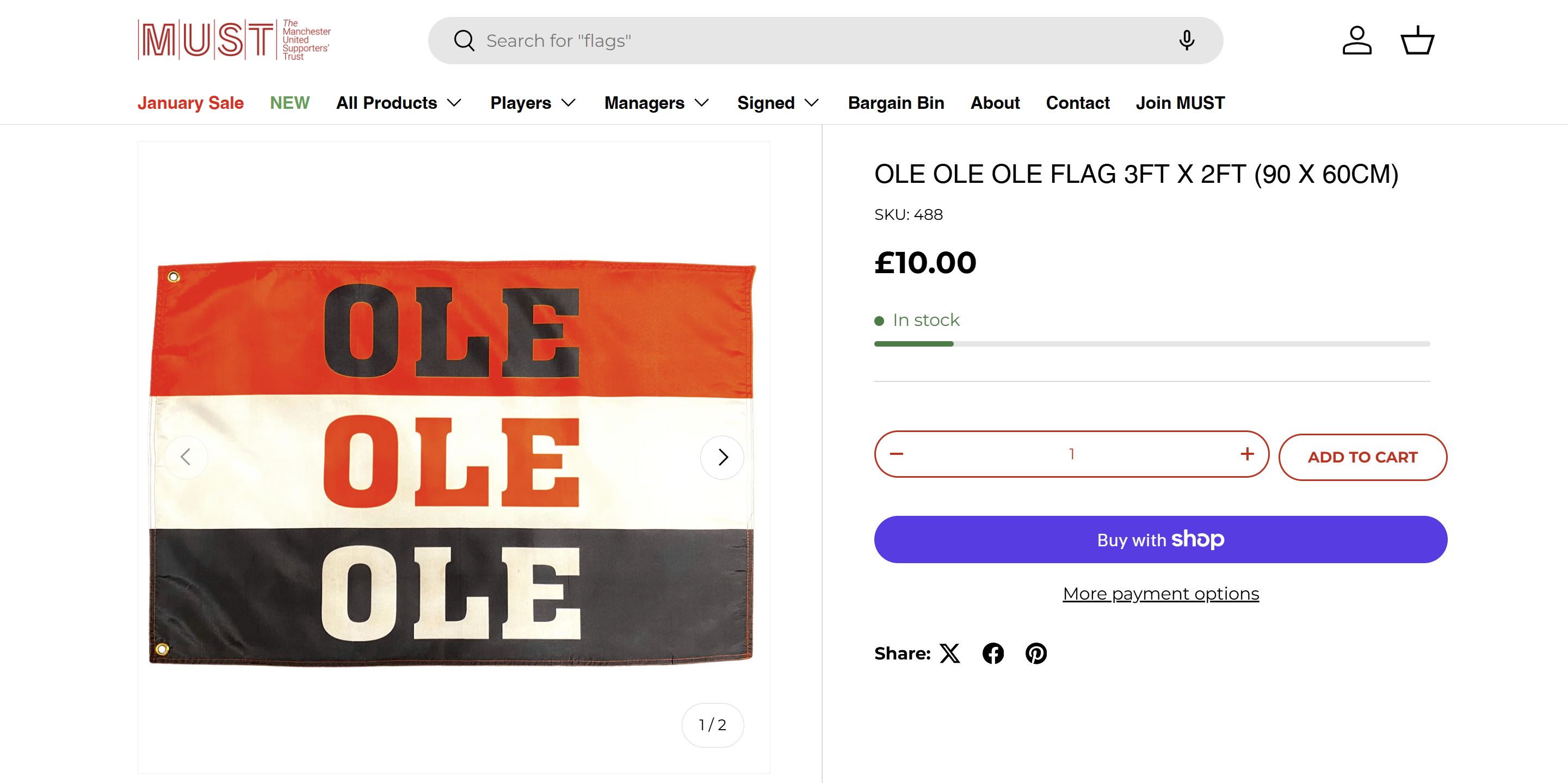Open the shopping basket icon

(x=1418, y=41)
